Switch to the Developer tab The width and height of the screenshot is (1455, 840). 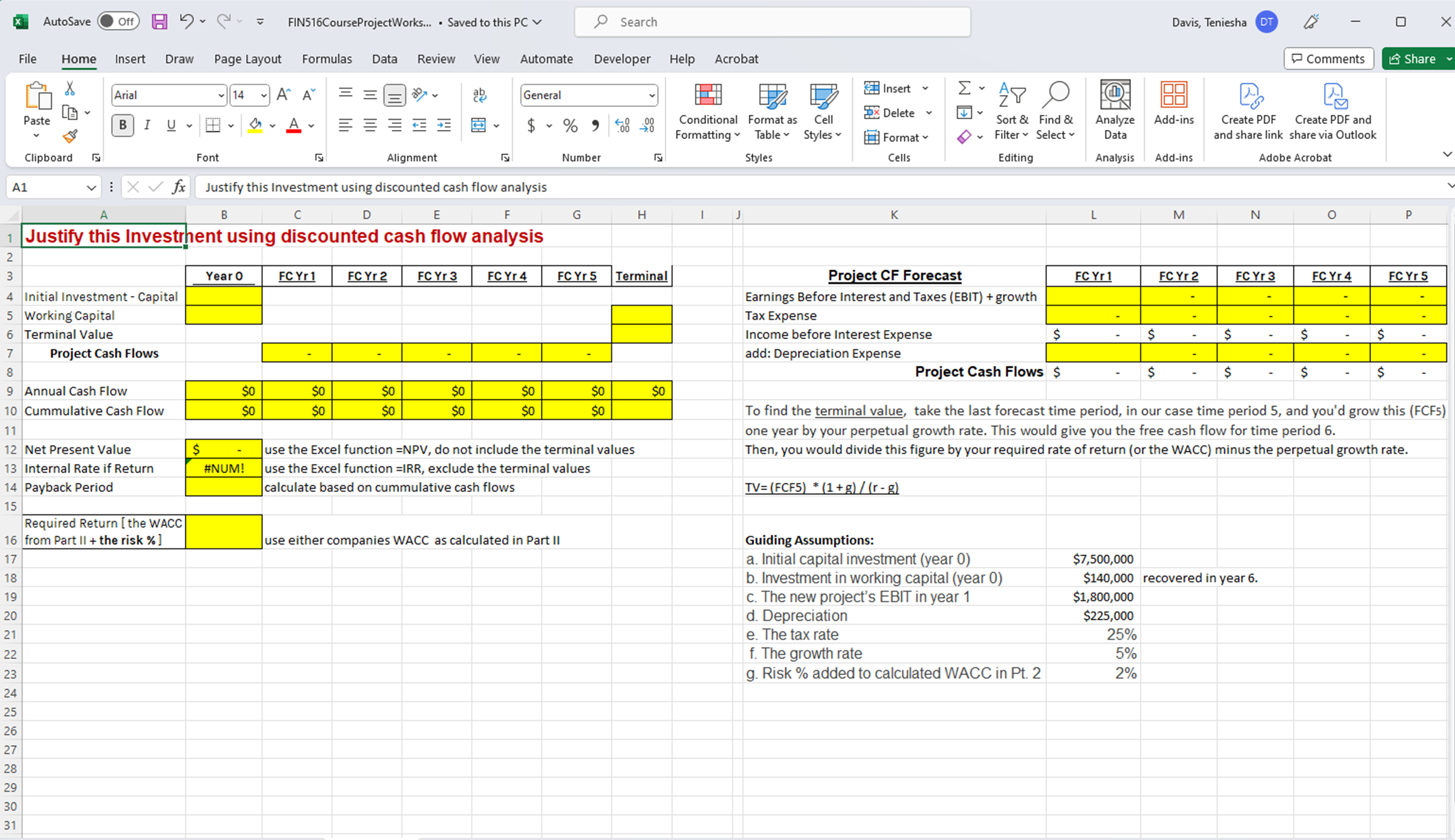click(x=622, y=59)
